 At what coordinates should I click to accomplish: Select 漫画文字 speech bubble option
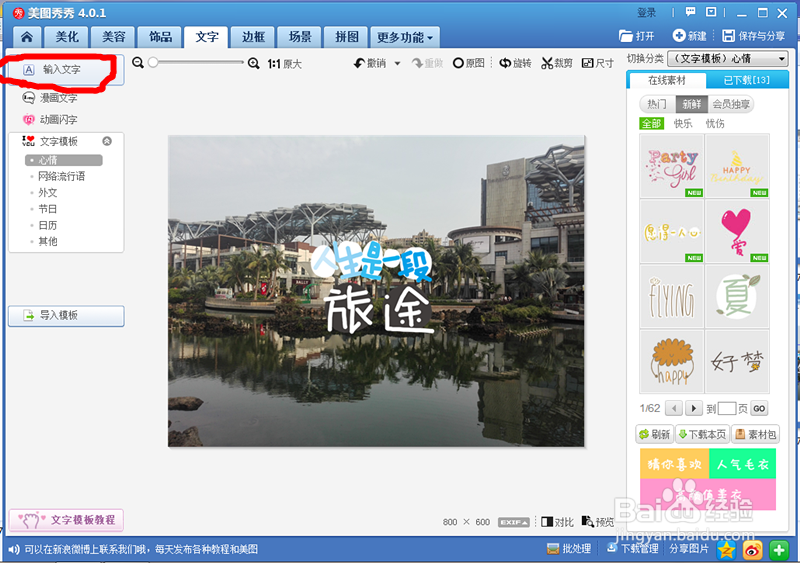[x=50, y=97]
